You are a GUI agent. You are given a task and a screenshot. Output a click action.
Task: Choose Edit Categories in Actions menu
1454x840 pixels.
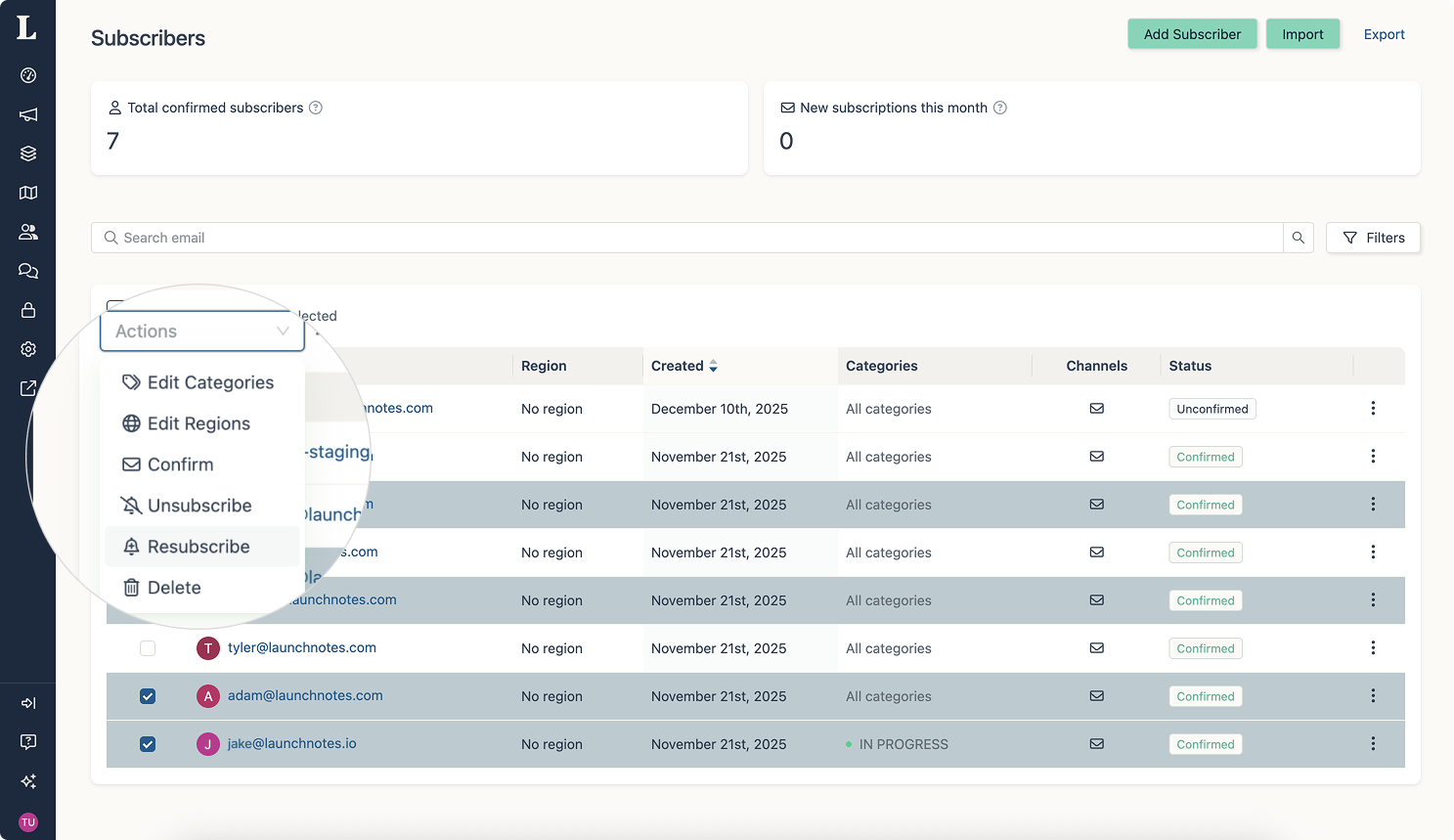(x=209, y=382)
